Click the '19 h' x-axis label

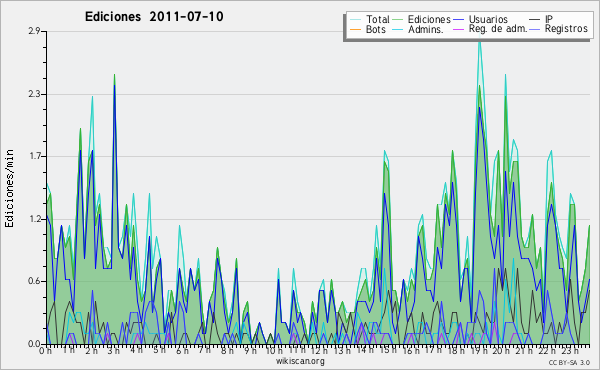(x=478, y=351)
